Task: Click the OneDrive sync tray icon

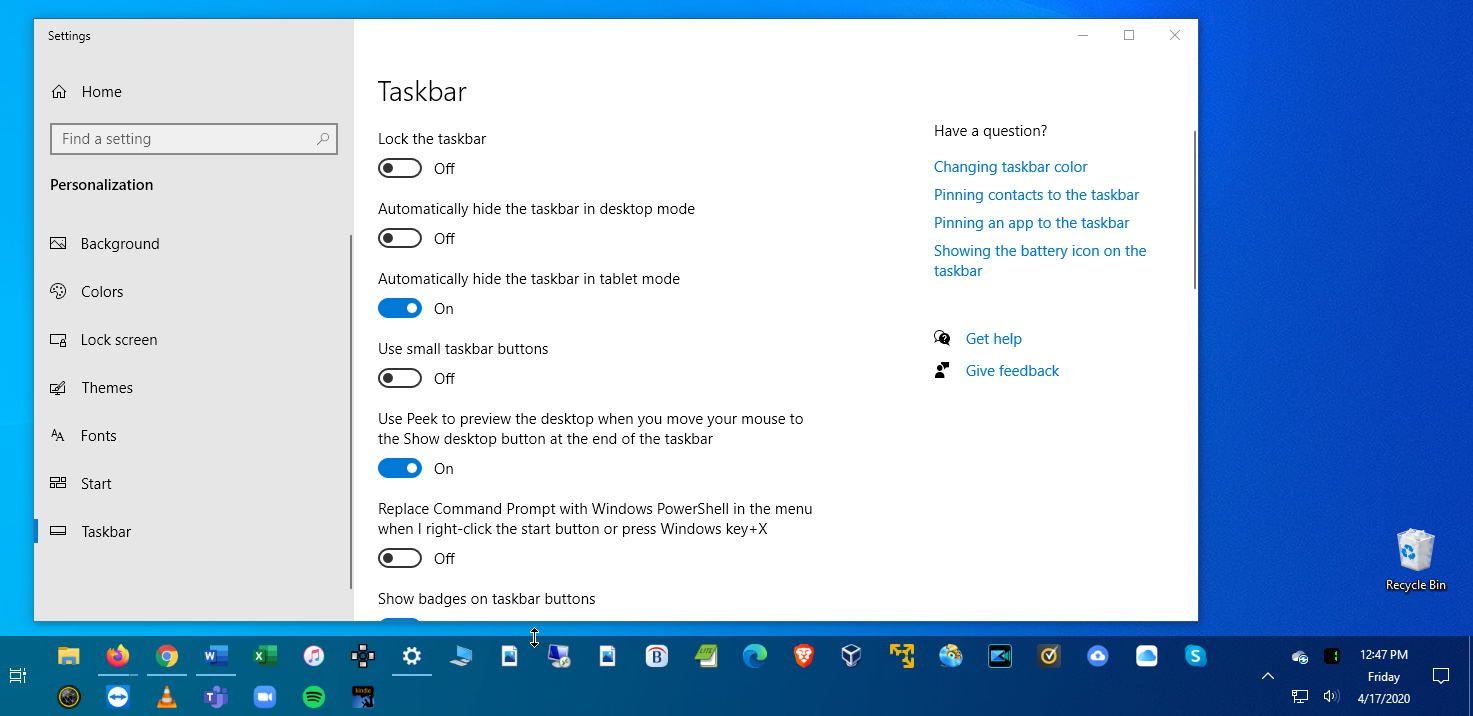Action: click(1300, 657)
